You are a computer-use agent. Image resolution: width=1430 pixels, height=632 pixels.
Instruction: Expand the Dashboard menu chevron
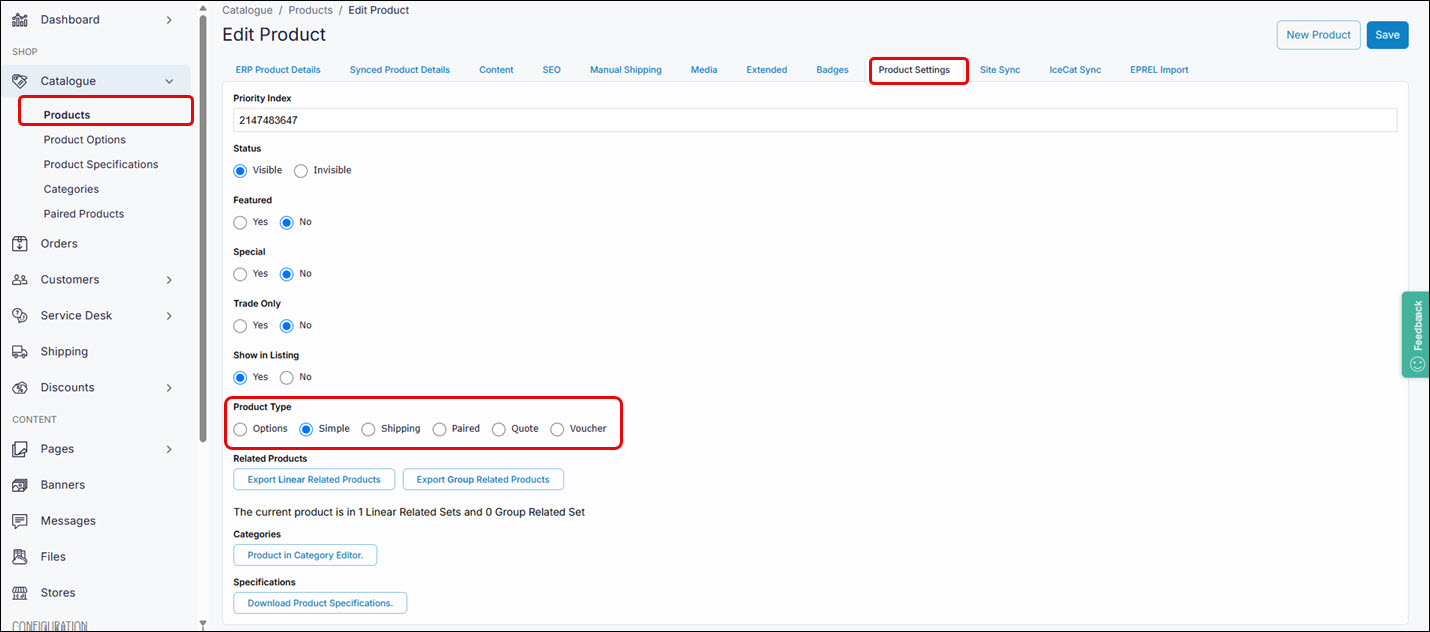[x=168, y=20]
